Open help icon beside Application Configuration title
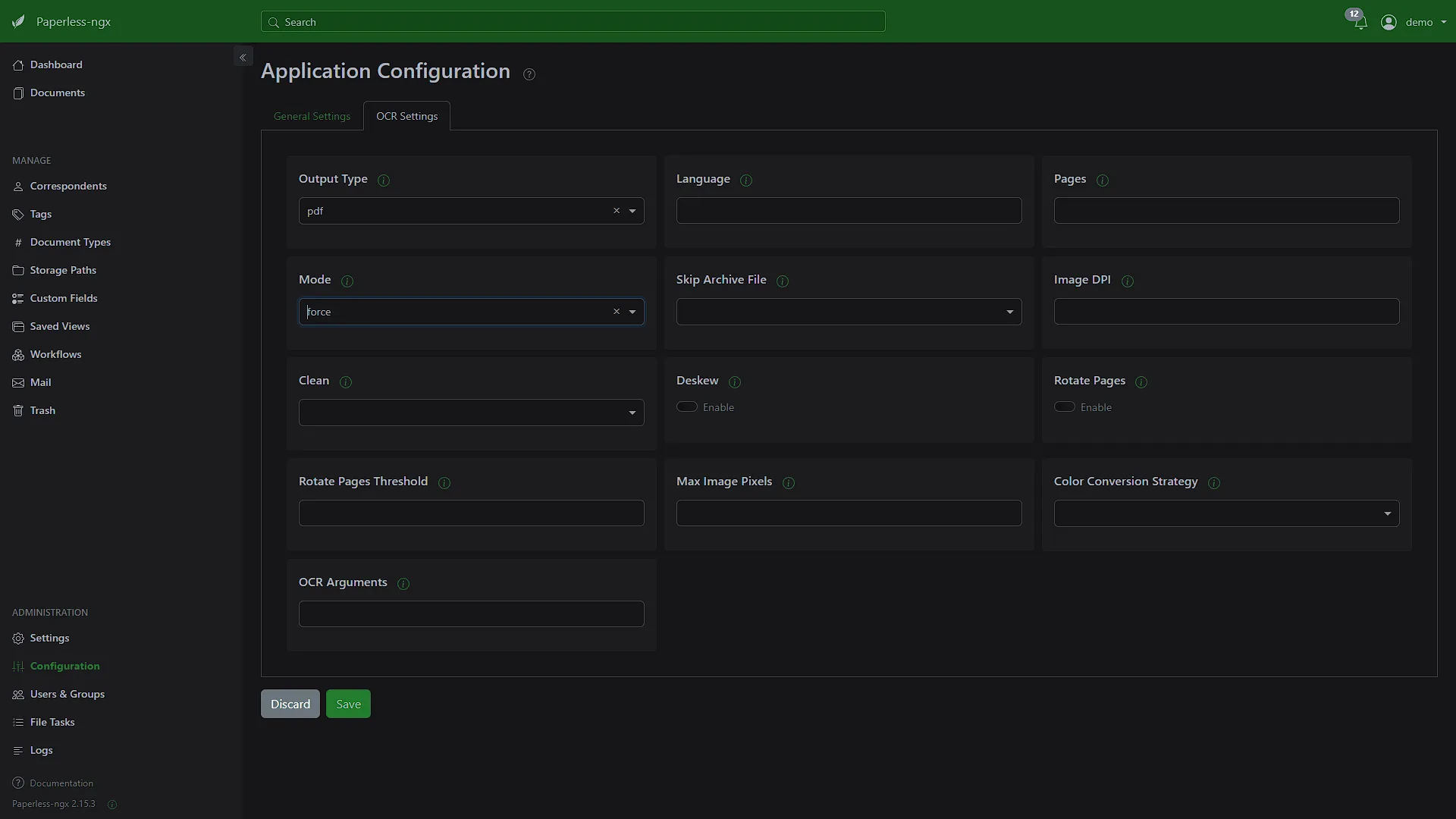The height and width of the screenshot is (819, 1456). [529, 74]
